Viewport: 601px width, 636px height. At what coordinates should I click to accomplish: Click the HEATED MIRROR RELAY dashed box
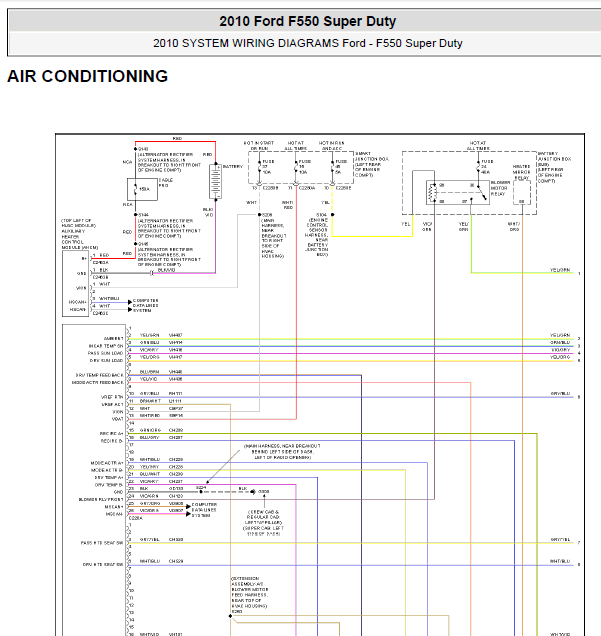tap(522, 193)
